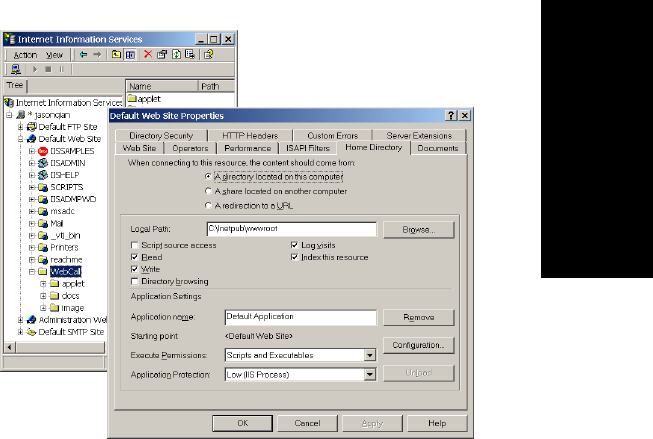Screen dimensions: 653x439
Task: Open the View menu
Action: (x=55, y=55)
